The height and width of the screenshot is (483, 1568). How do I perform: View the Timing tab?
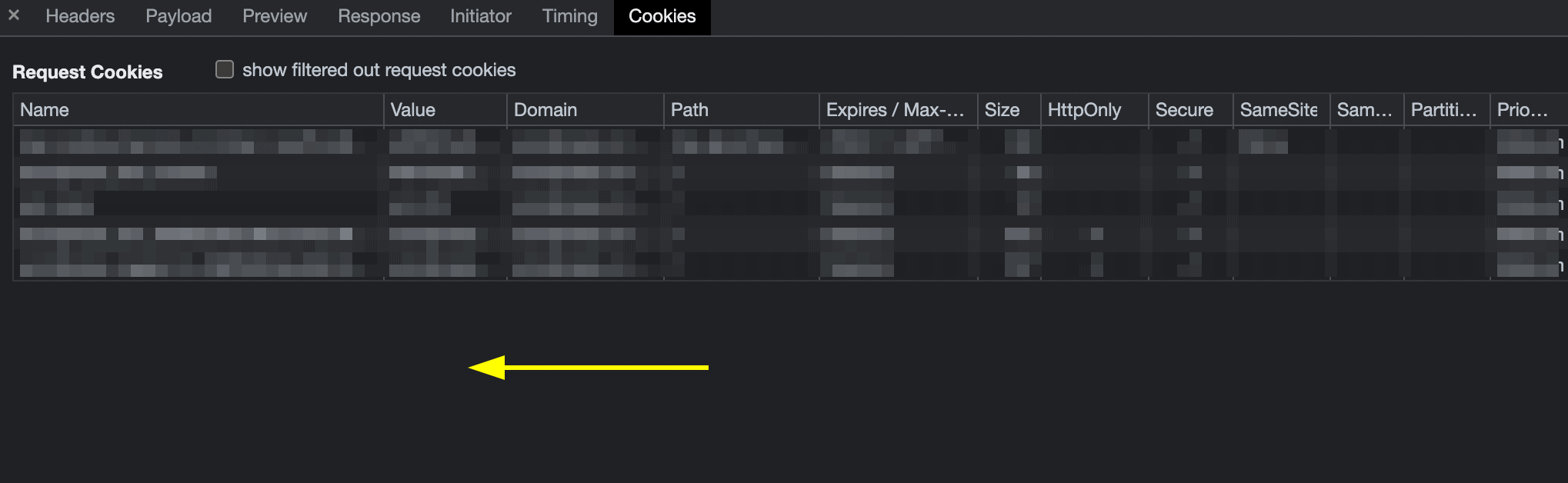click(x=569, y=16)
